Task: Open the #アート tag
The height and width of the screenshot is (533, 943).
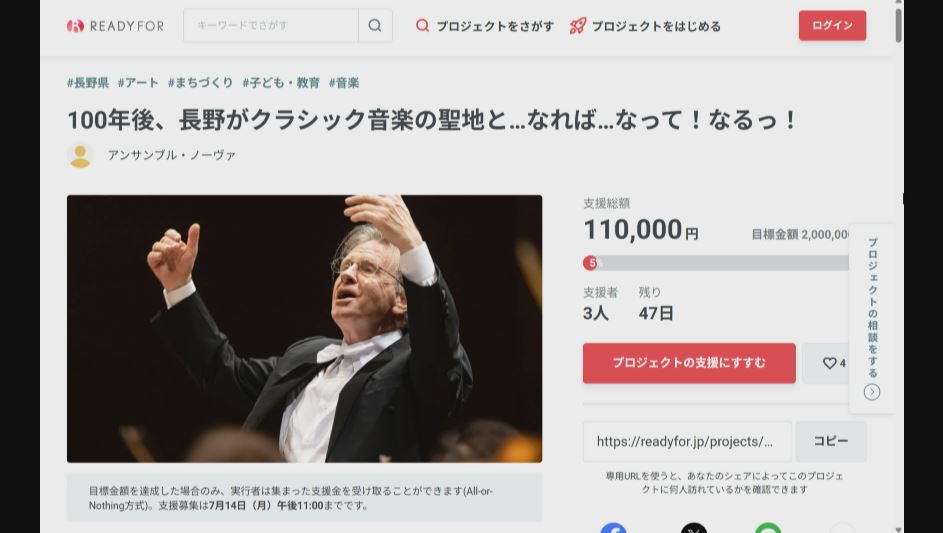Action: point(138,83)
